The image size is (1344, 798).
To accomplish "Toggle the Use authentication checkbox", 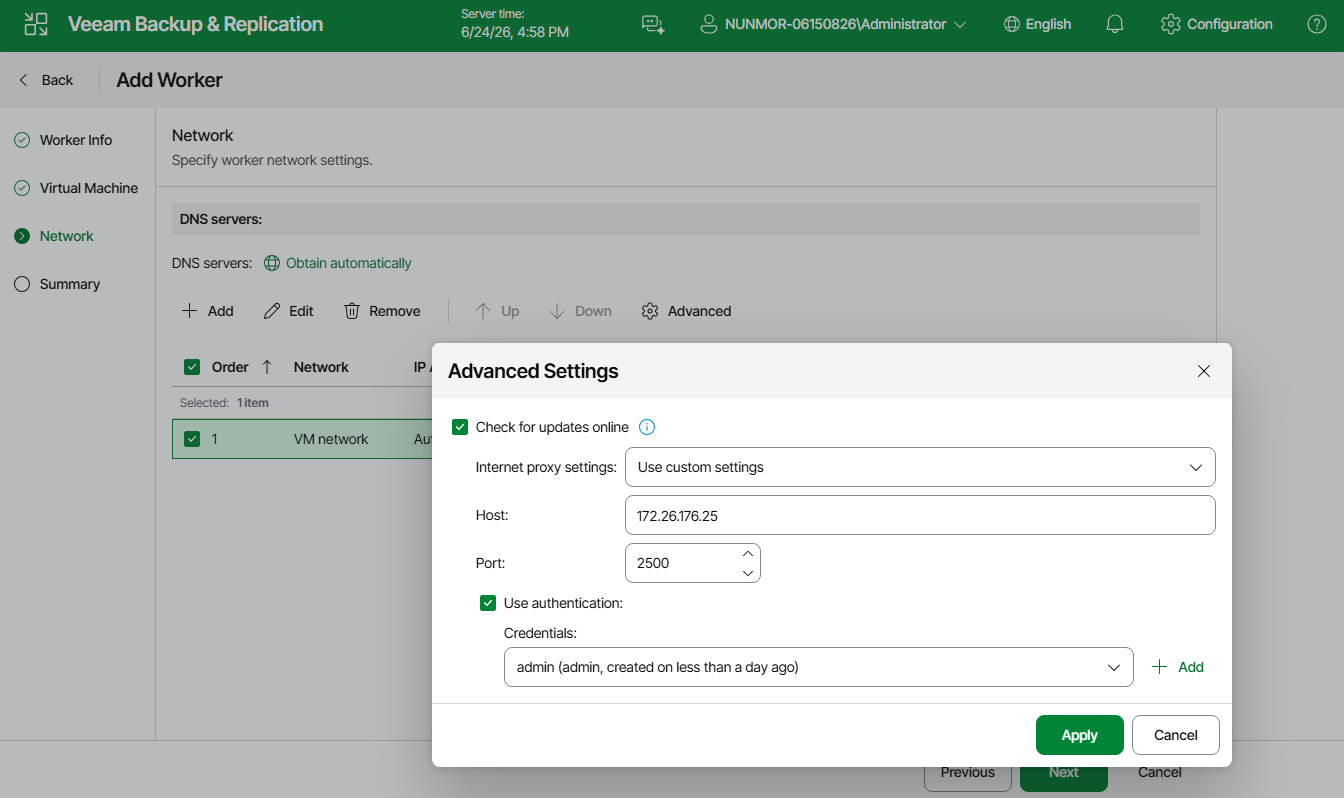I will tap(488, 603).
